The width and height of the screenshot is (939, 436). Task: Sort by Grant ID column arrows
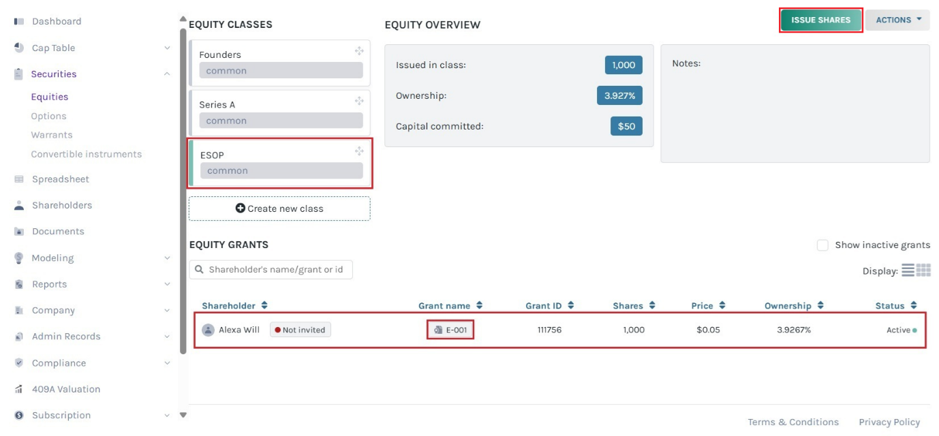pyautogui.click(x=571, y=305)
